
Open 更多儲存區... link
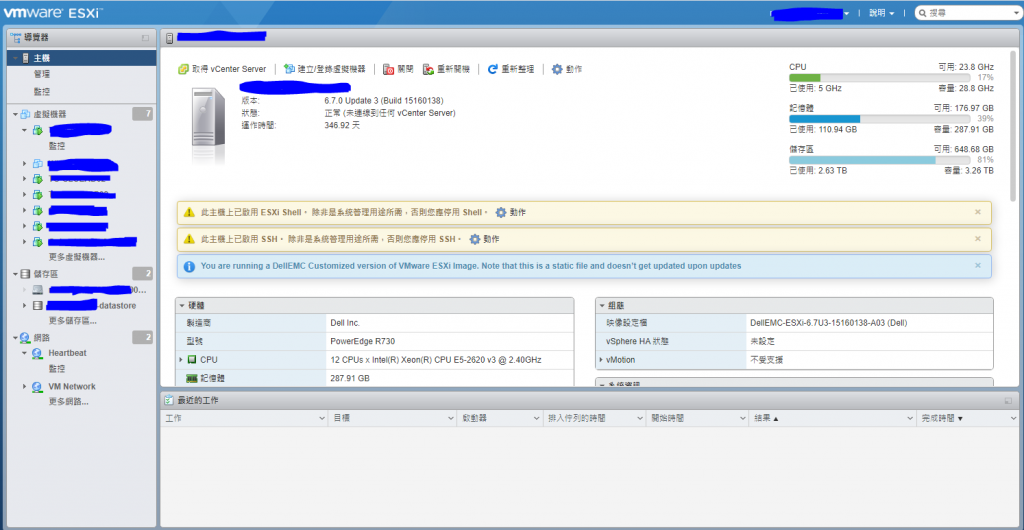[x=73, y=321]
